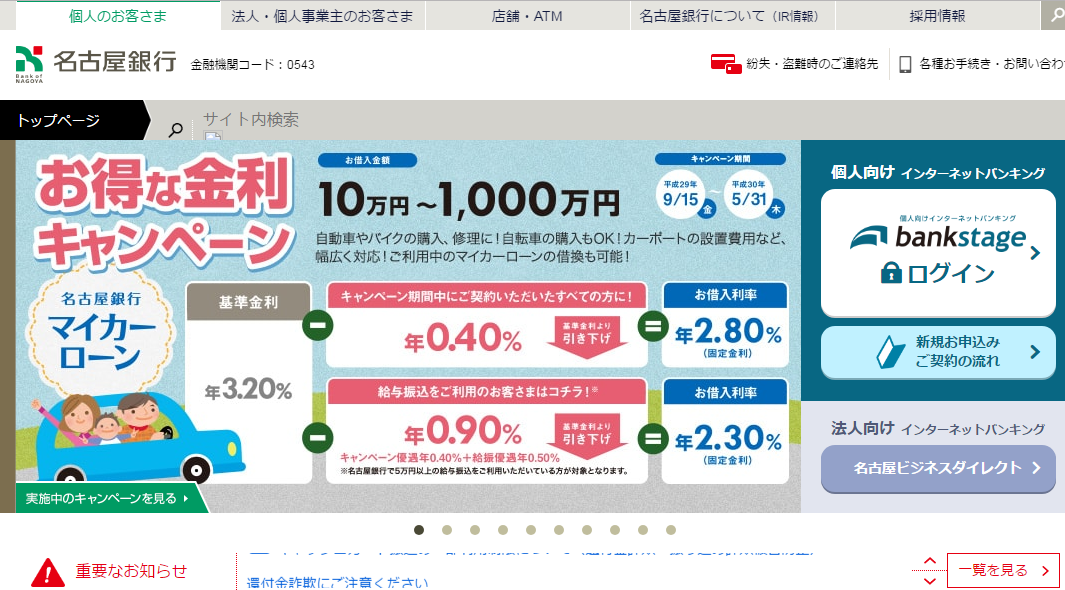Select the fifth carousel slide dot
Image resolution: width=1065 pixels, height=590 pixels.
[531, 530]
